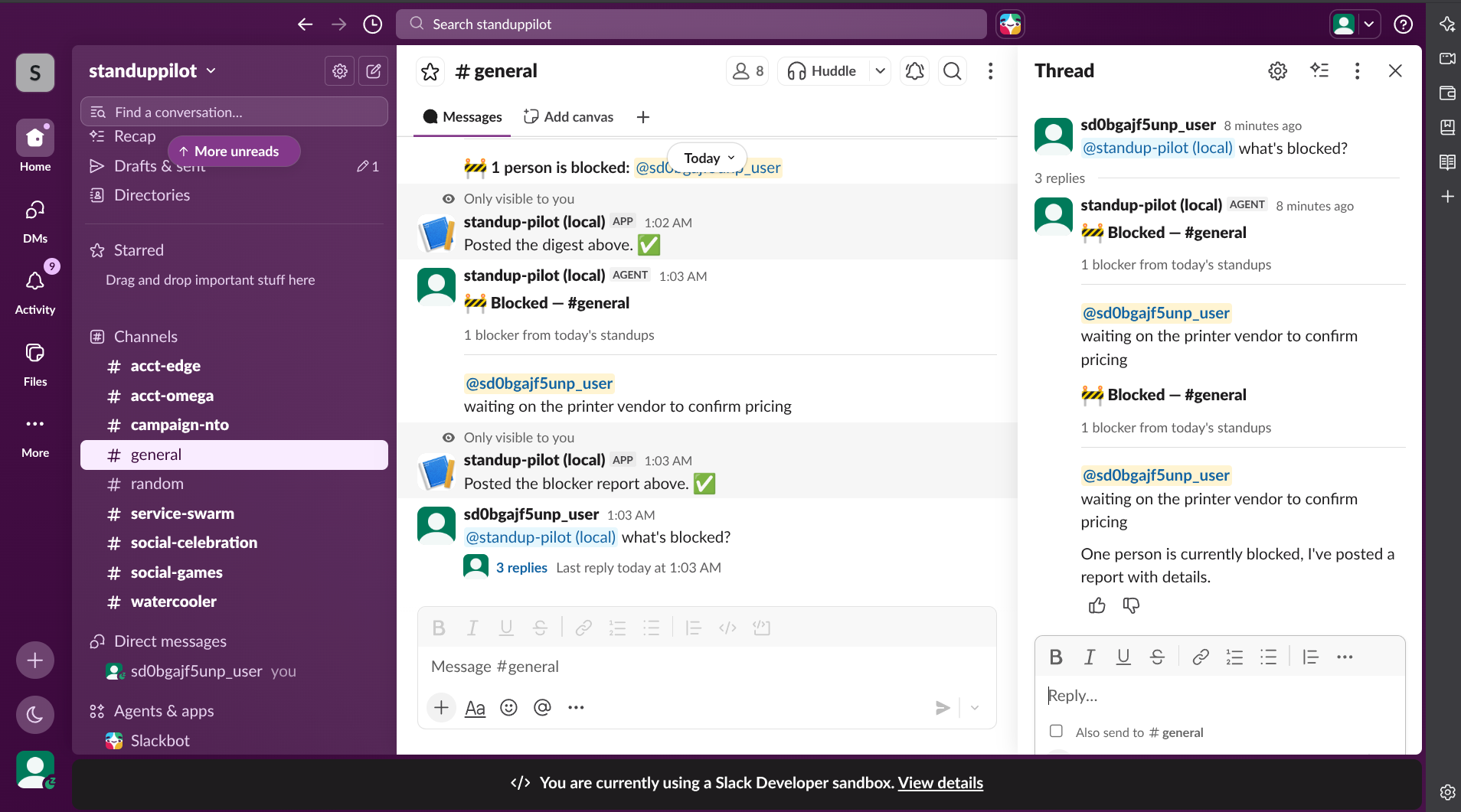Focus the thread Reply text box

pos(1220,696)
